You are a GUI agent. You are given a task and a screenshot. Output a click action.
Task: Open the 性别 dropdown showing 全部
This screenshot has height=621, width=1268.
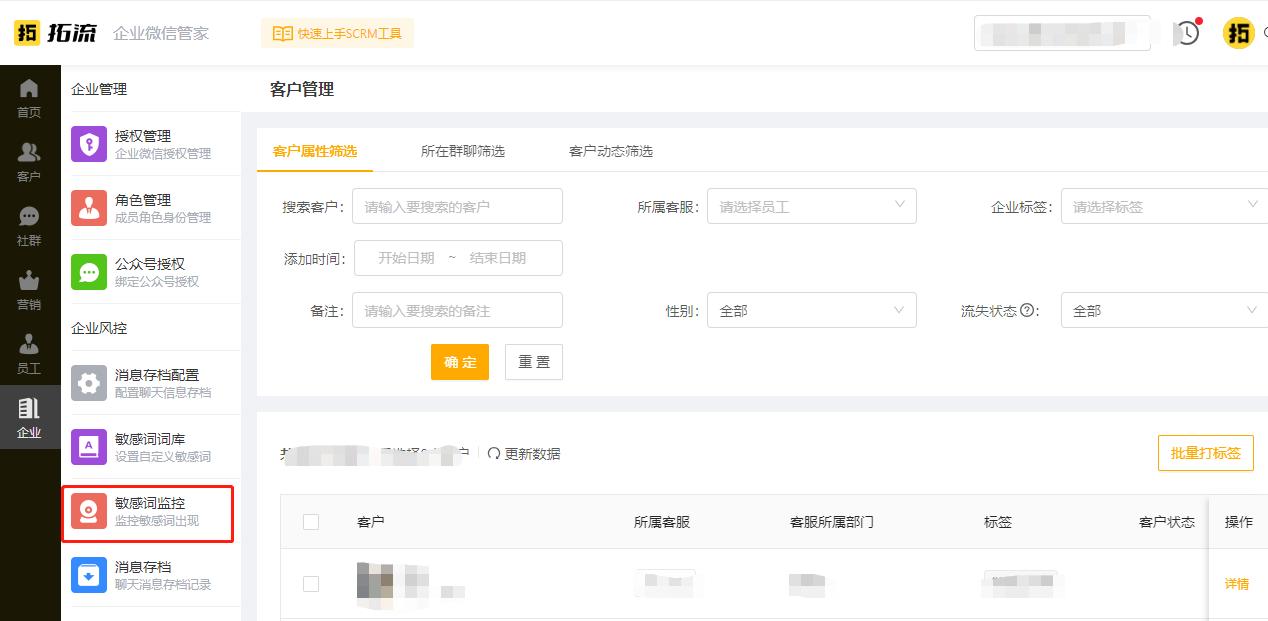(812, 310)
